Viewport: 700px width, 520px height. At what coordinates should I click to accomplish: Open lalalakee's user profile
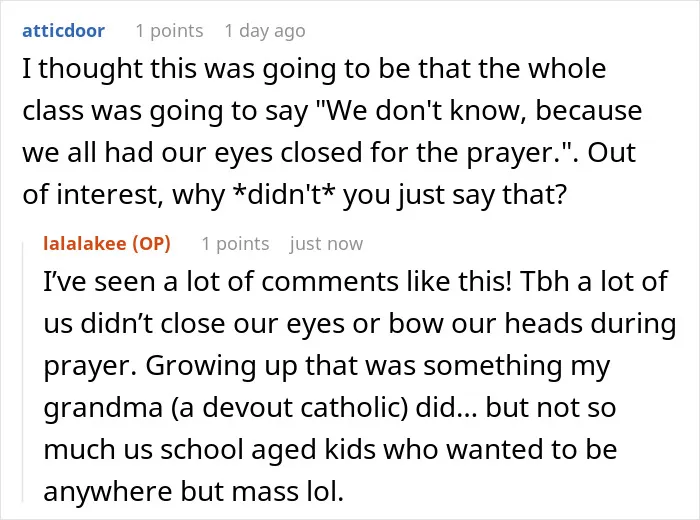(85, 244)
